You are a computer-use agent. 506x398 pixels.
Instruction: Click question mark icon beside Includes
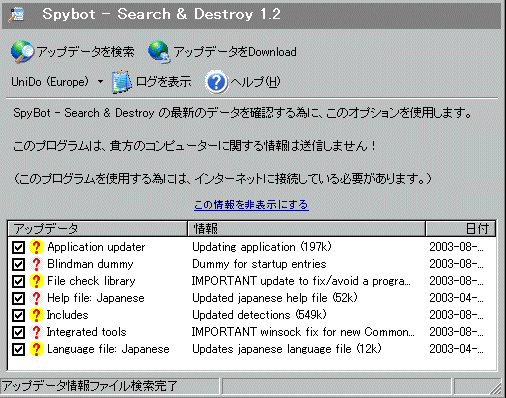pos(36,315)
